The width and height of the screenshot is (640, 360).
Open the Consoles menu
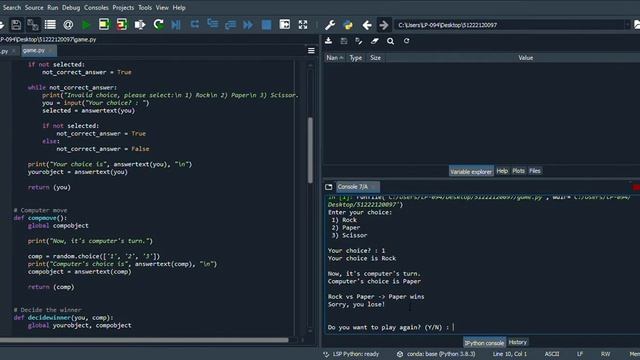[x=96, y=7]
